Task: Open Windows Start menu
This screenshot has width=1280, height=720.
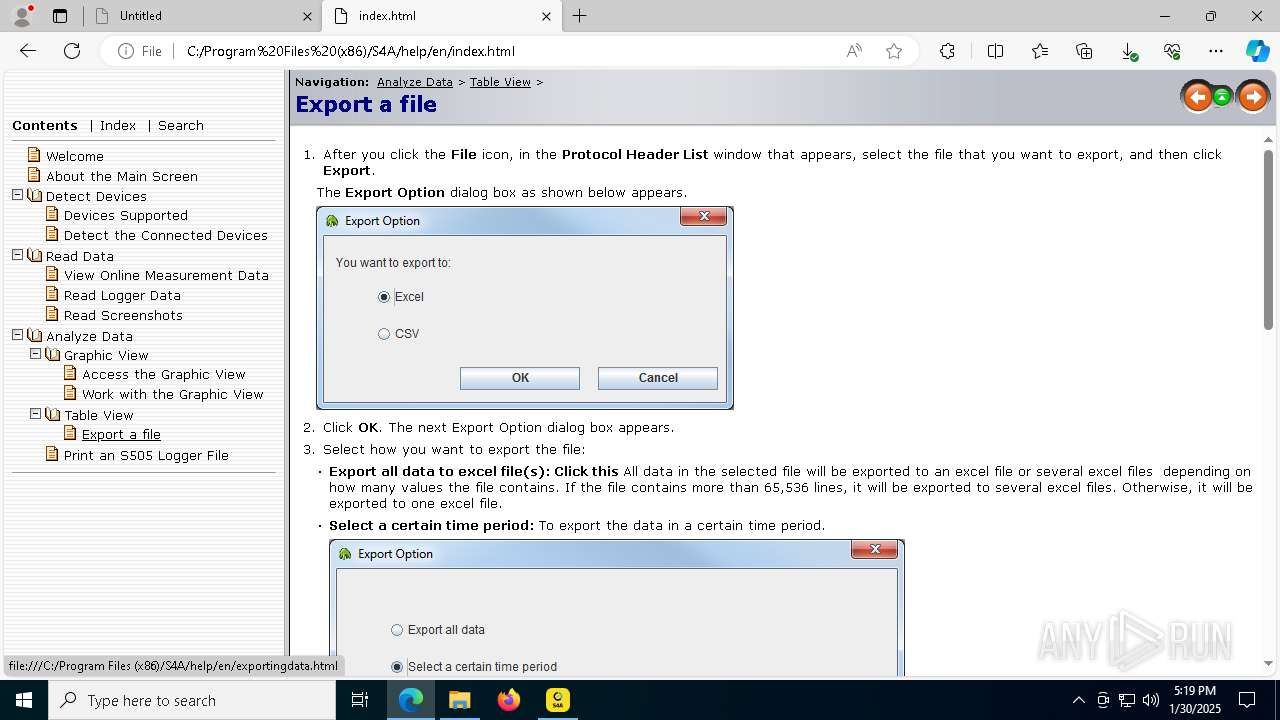Action: click(24, 700)
